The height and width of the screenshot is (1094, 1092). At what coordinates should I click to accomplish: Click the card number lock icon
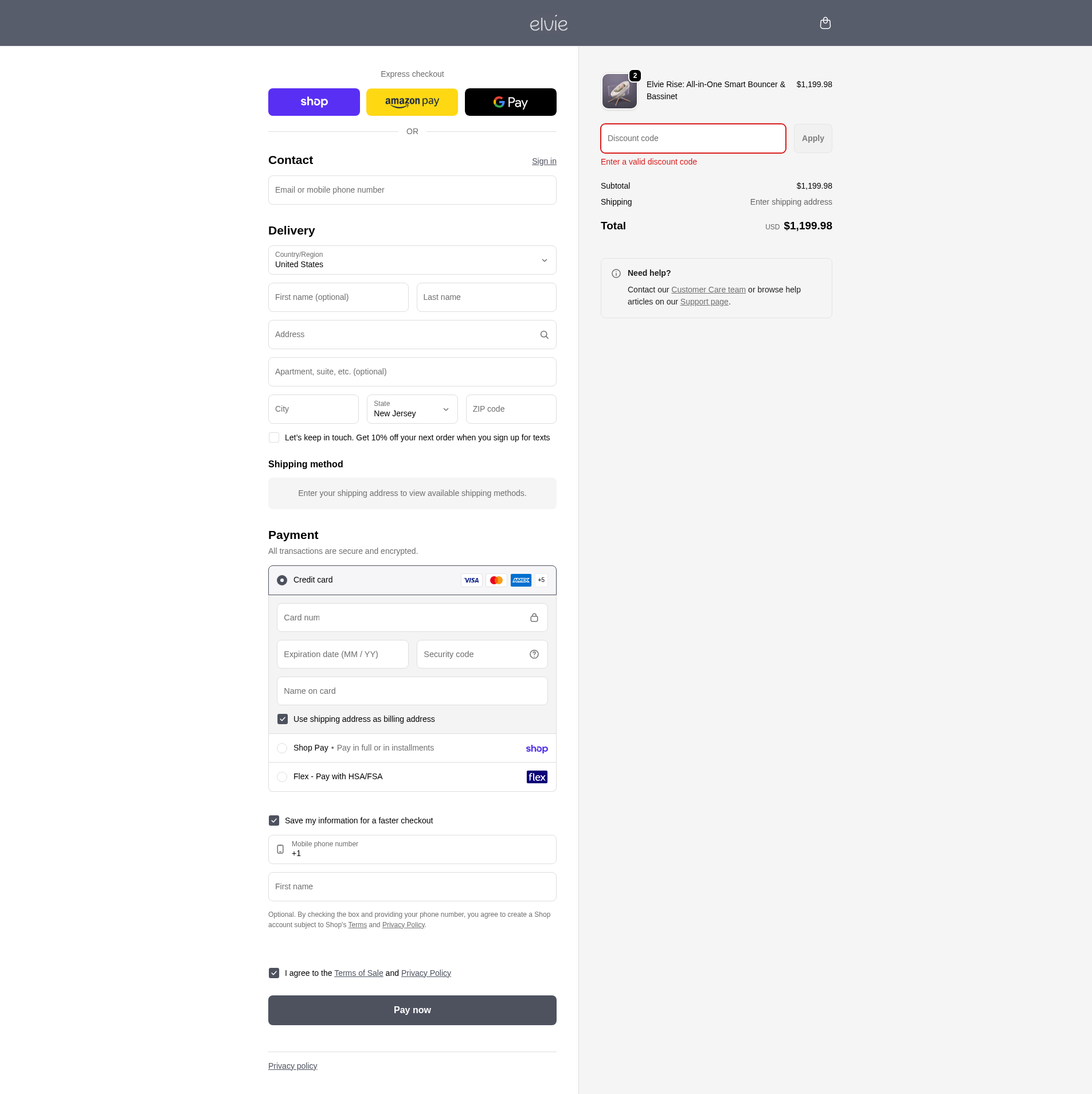pos(534,618)
